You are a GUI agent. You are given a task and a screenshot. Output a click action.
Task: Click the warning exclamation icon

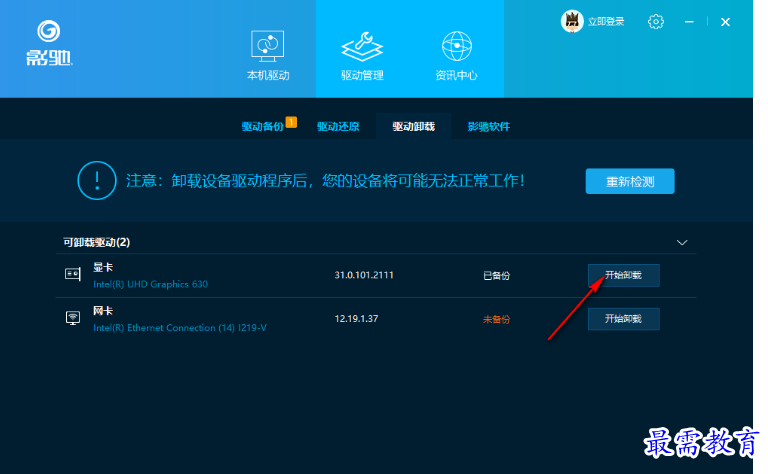click(97, 180)
